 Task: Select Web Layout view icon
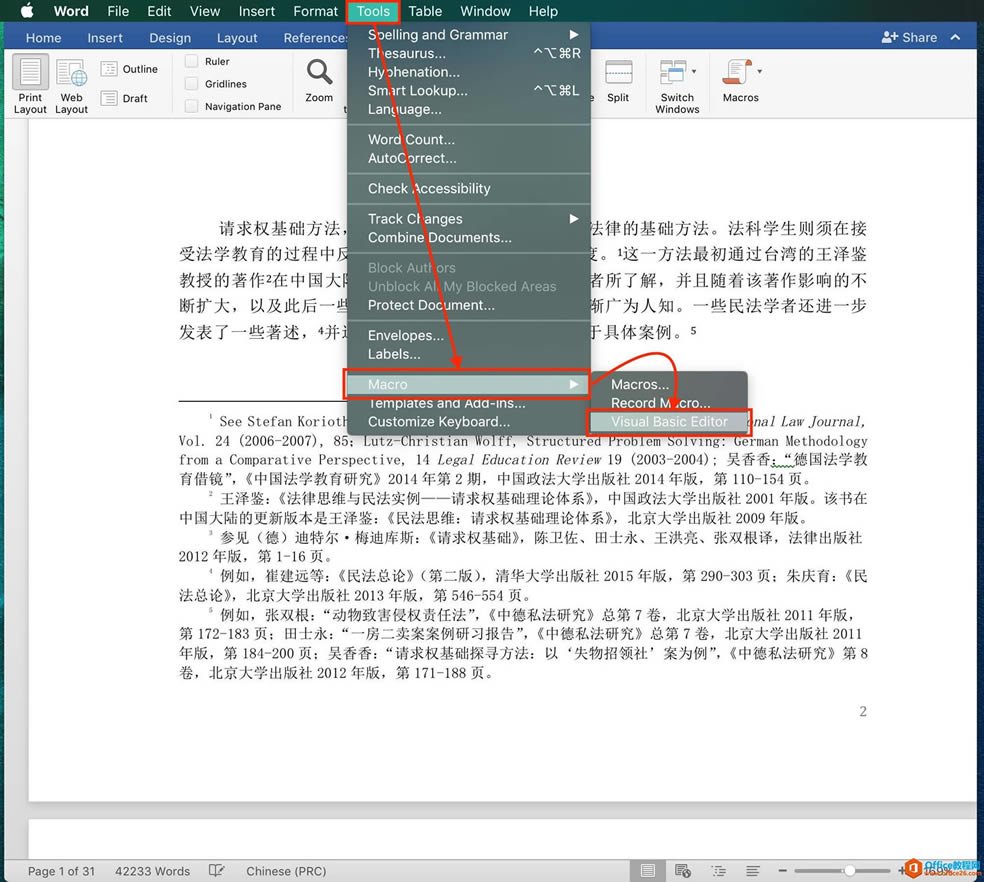(x=71, y=84)
